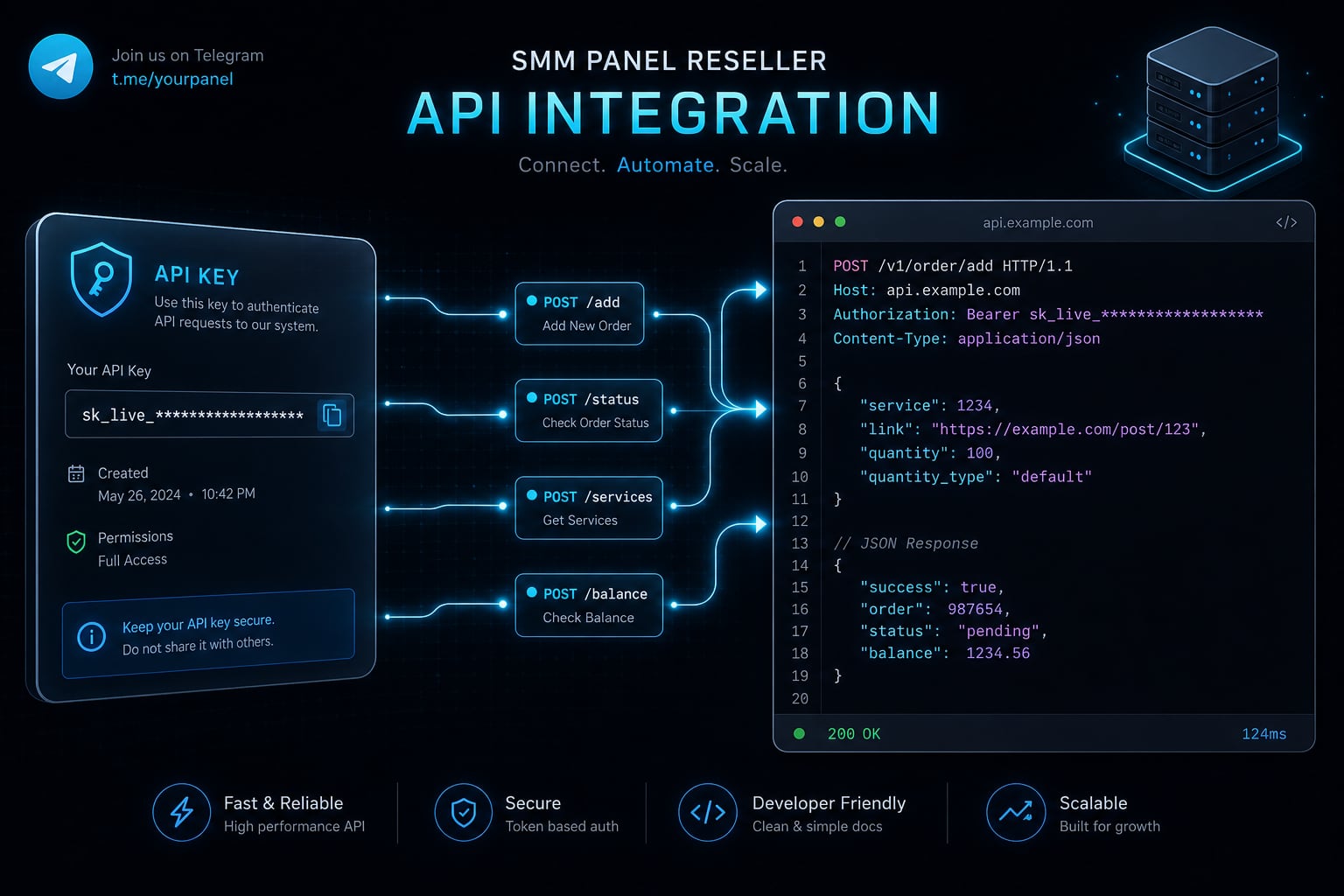Viewport: 1344px width, 896px height.
Task: Click code line 1 POST /v1/order/add
Action: [x=953, y=266]
